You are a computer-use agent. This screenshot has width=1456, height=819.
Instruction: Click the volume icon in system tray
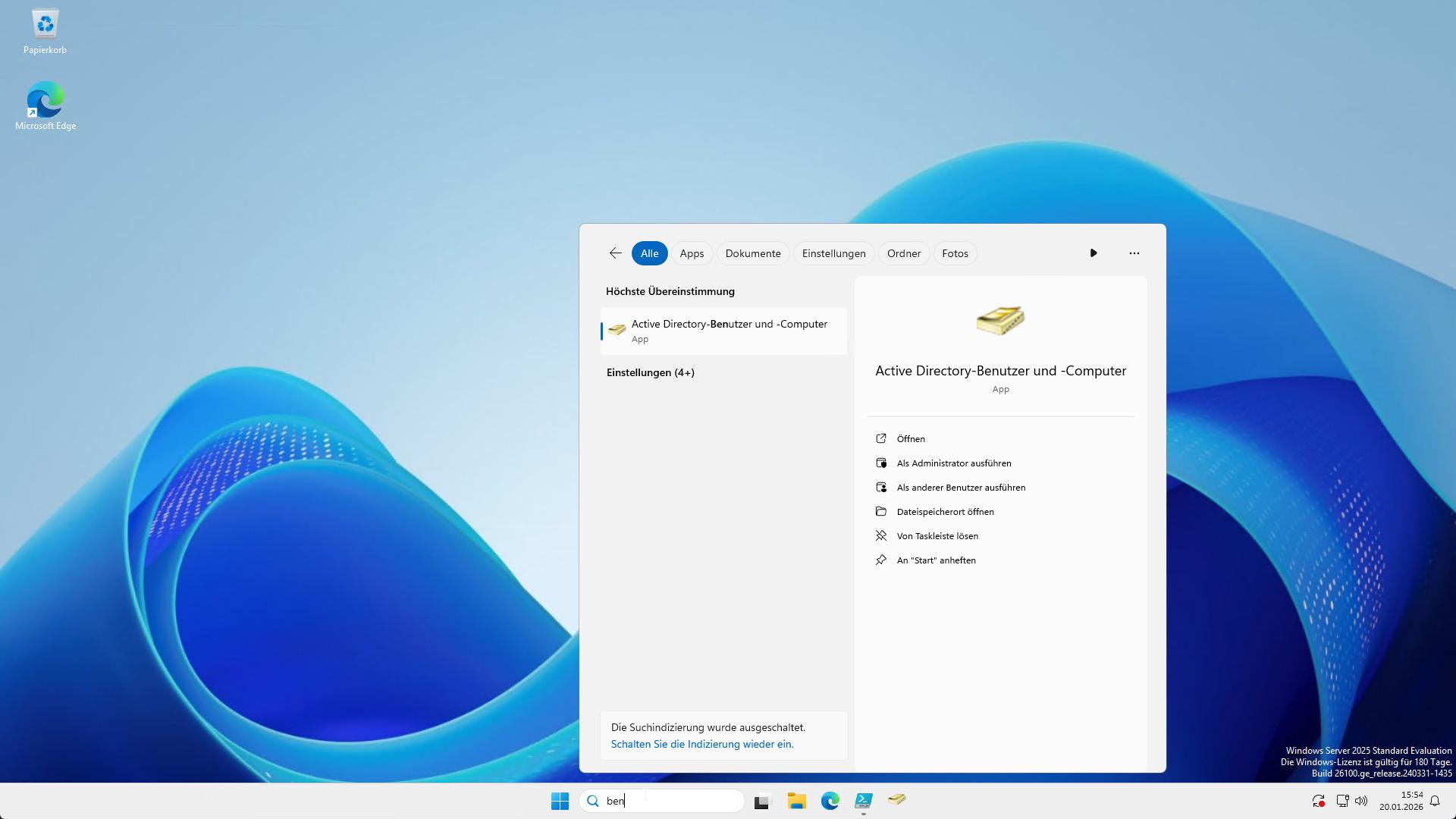click(x=1361, y=801)
